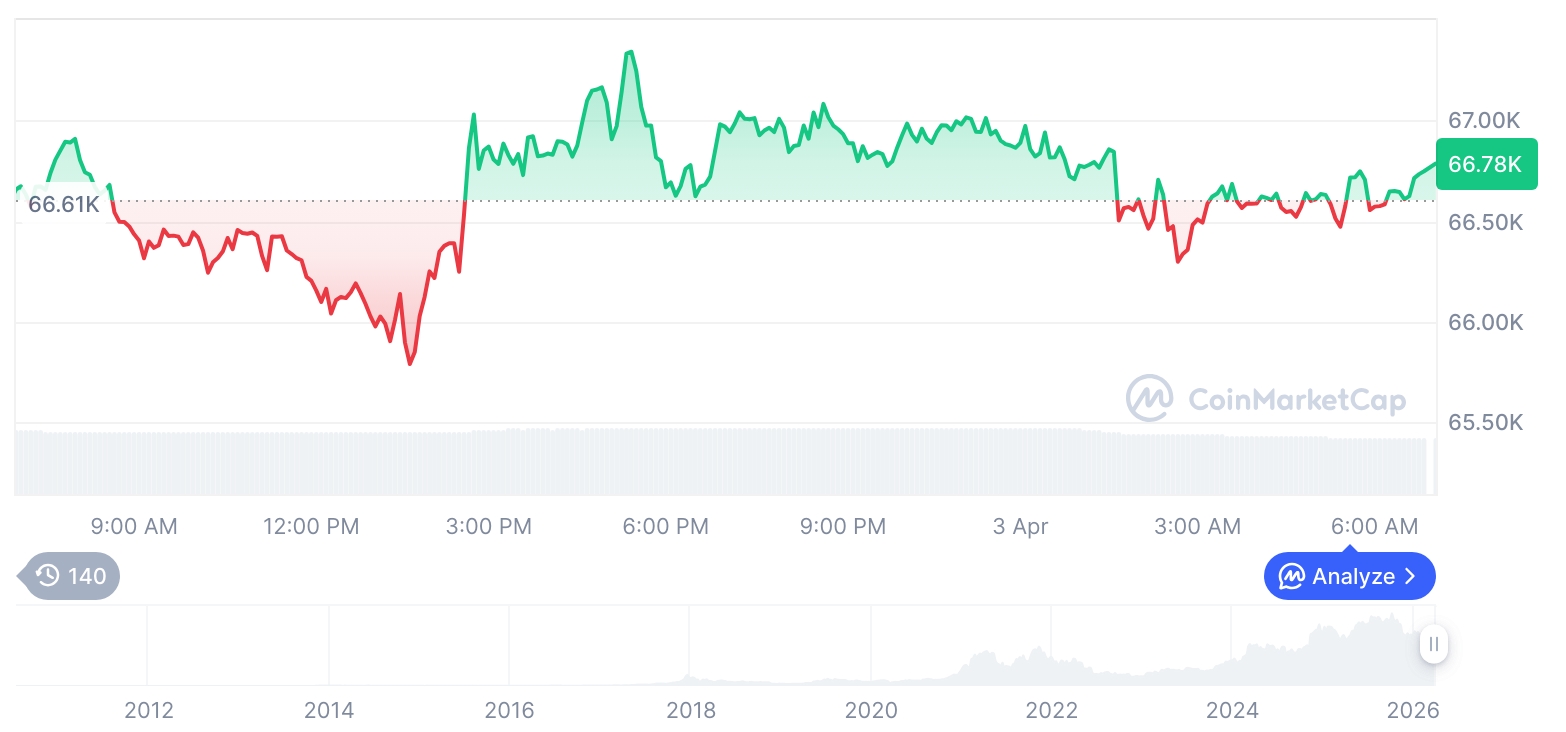Click the 9:00 AM time axis label
The width and height of the screenshot is (1566, 732).
(x=134, y=526)
